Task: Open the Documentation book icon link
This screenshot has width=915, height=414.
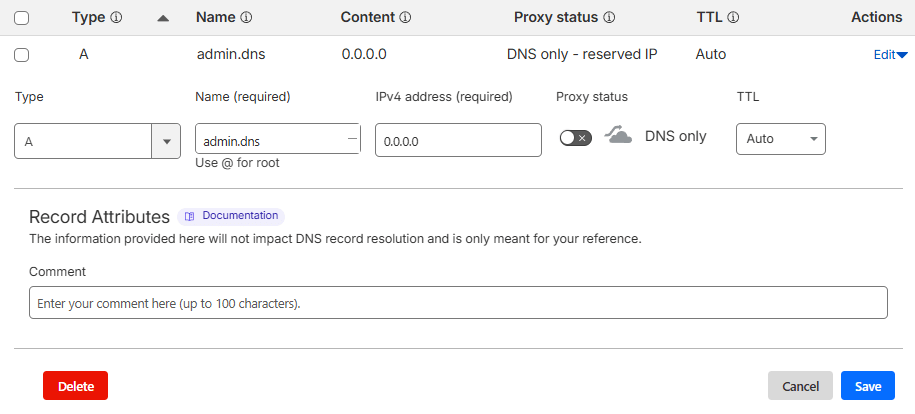Action: click(x=190, y=216)
